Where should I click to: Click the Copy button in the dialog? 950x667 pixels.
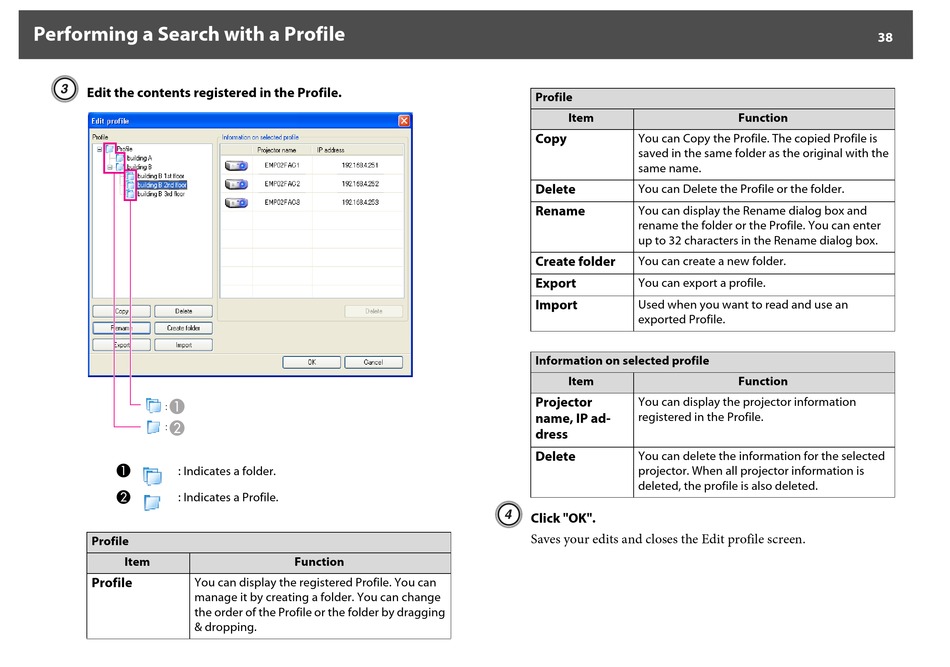pyautogui.click(x=122, y=311)
